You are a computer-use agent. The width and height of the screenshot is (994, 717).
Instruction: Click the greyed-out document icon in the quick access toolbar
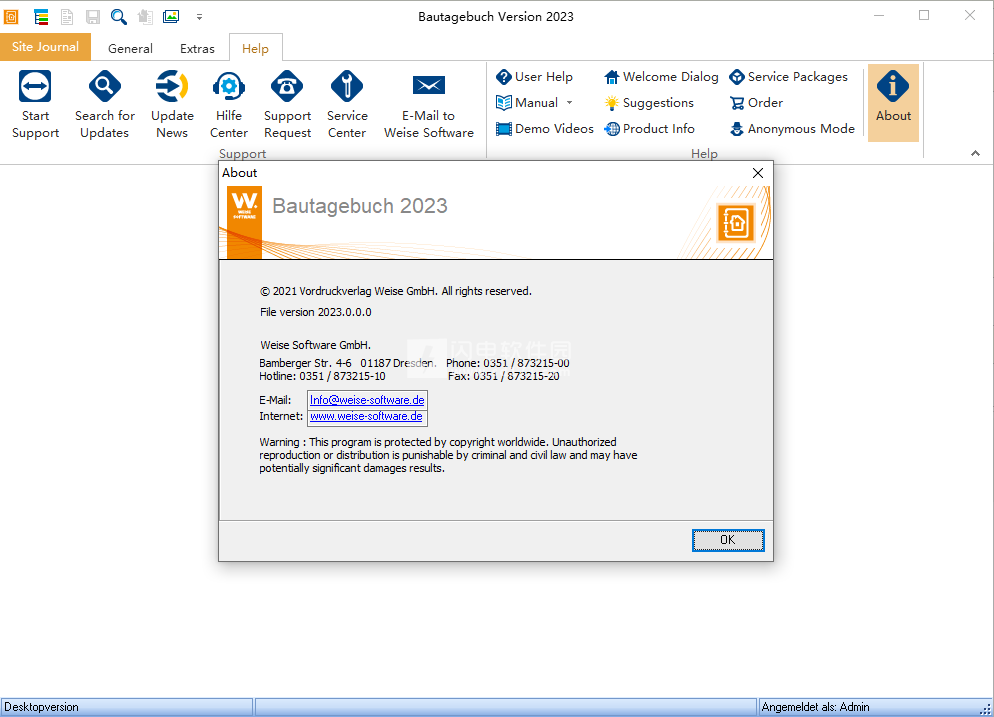point(67,17)
